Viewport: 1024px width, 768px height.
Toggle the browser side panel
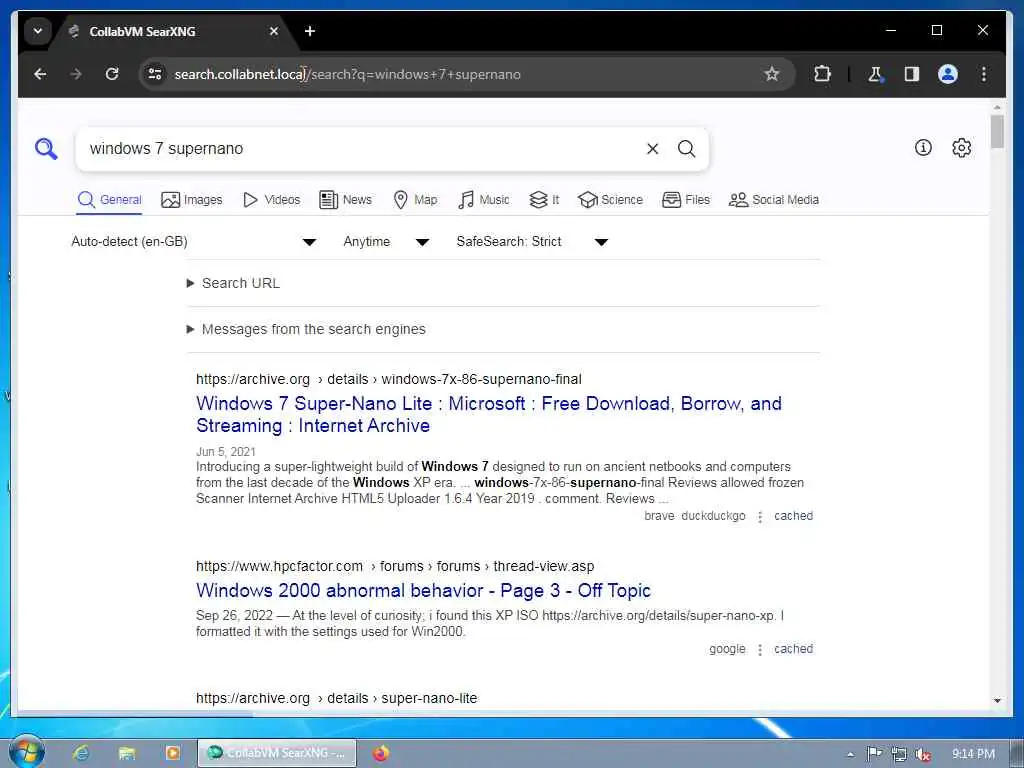[x=912, y=74]
